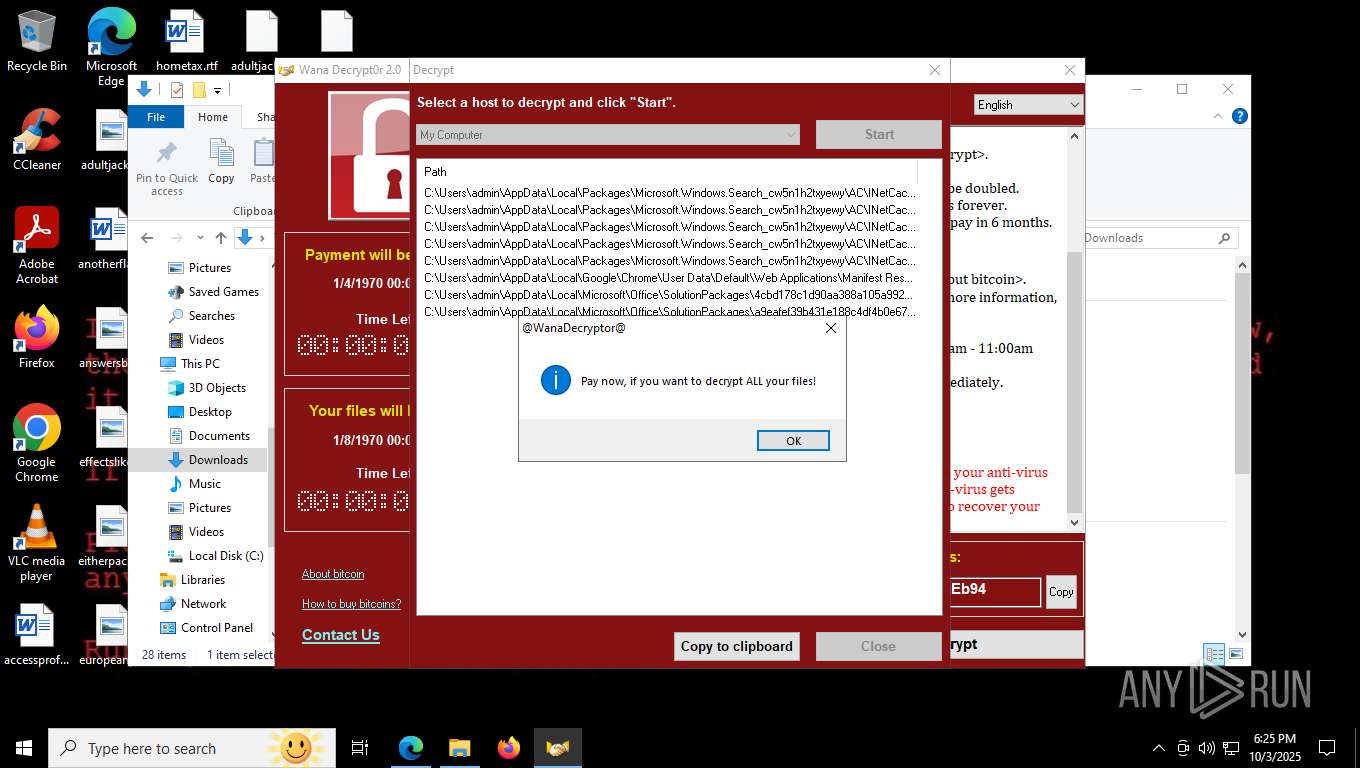Click the Copy icon in the Explorer ribbon
The height and width of the screenshot is (768, 1360).
(221, 162)
